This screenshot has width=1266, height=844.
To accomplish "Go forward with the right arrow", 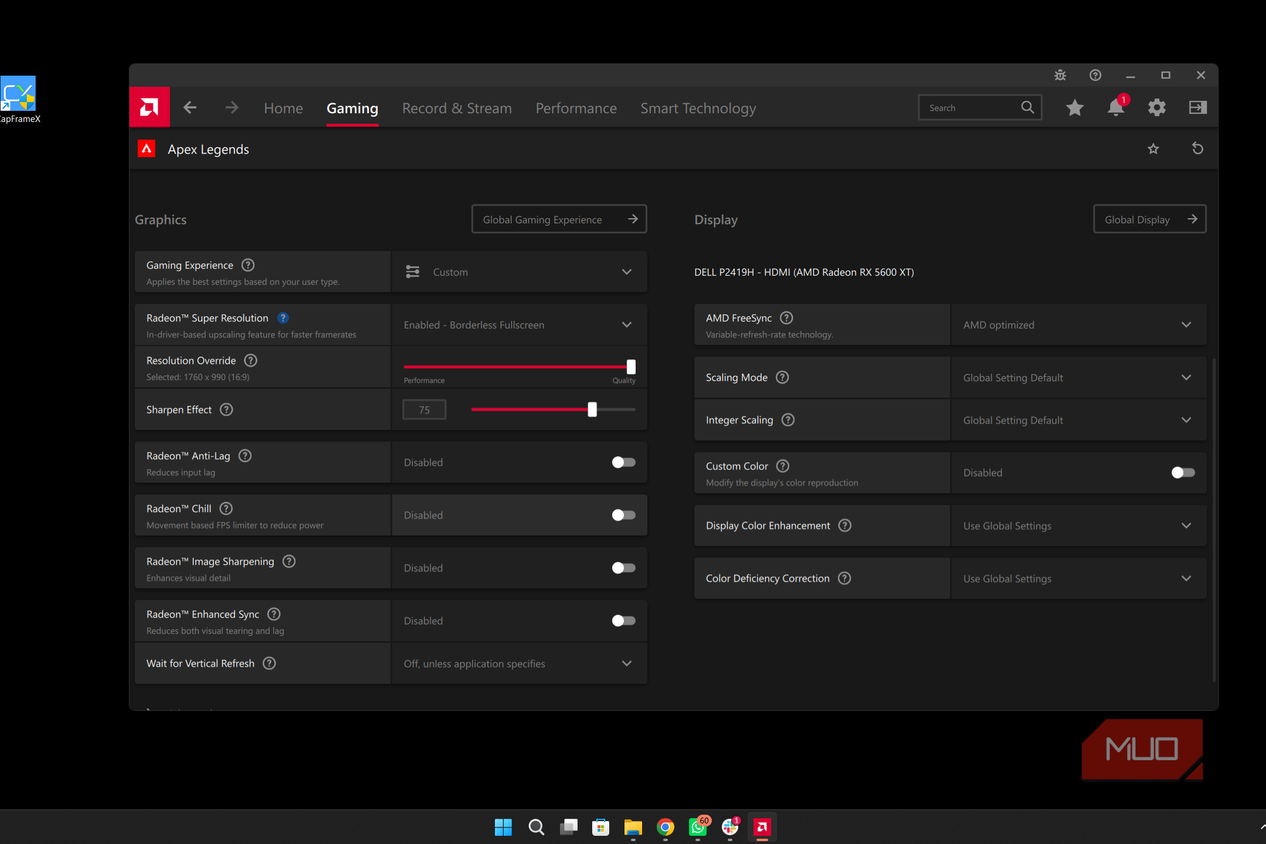I will 232,108.
